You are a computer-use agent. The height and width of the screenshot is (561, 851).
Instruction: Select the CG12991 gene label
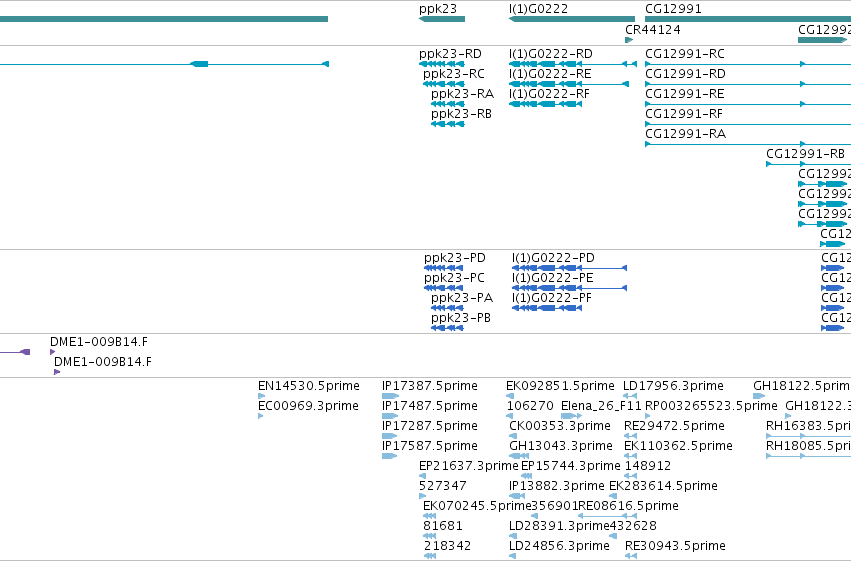click(673, 9)
